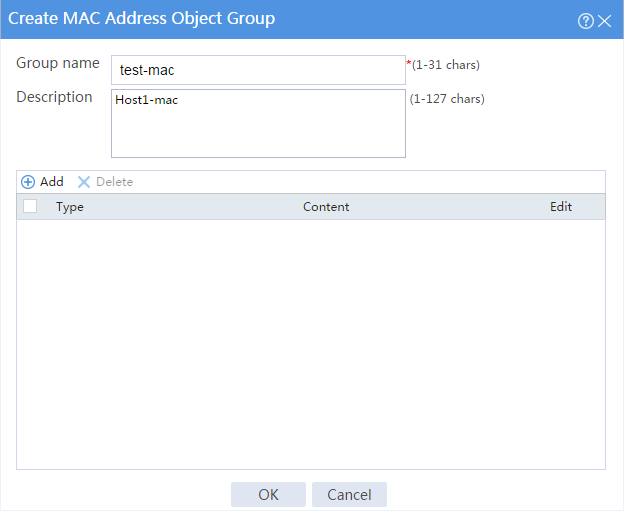Click the Group name label
Screen dimensions: 624x511
point(58,63)
